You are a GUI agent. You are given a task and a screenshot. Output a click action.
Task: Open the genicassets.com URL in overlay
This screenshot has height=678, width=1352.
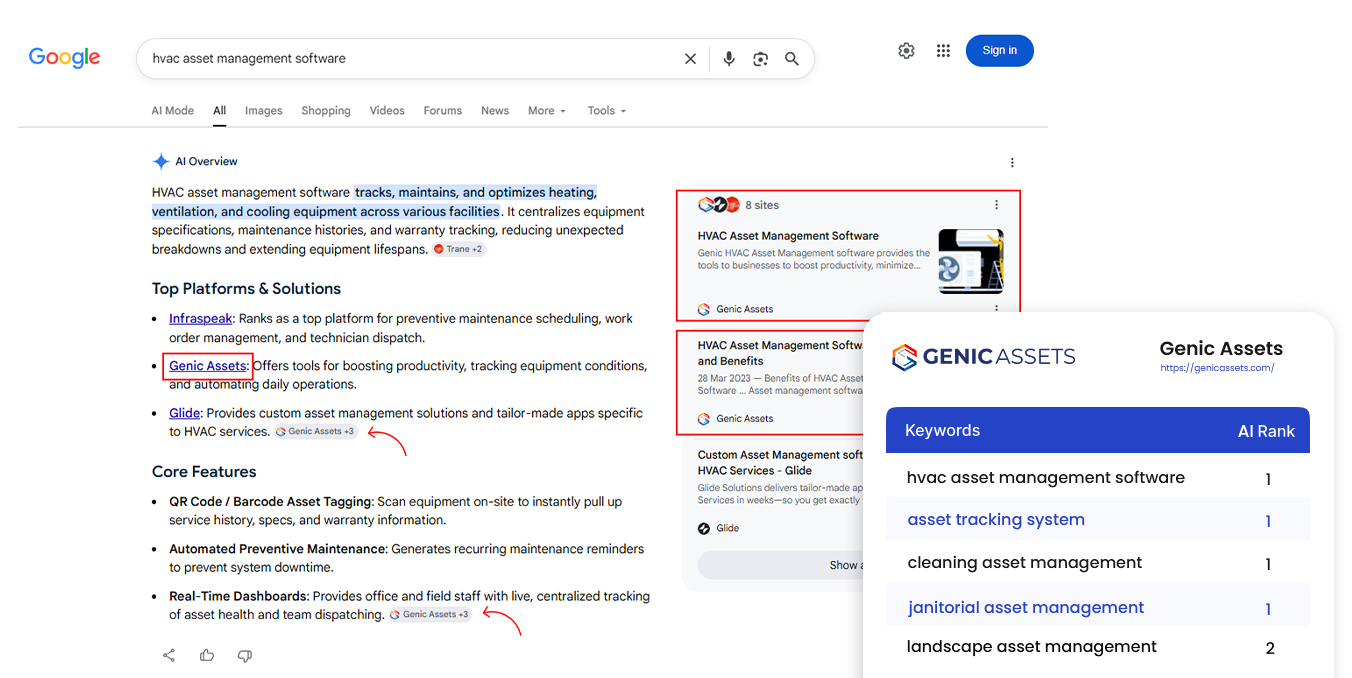pos(1217,368)
